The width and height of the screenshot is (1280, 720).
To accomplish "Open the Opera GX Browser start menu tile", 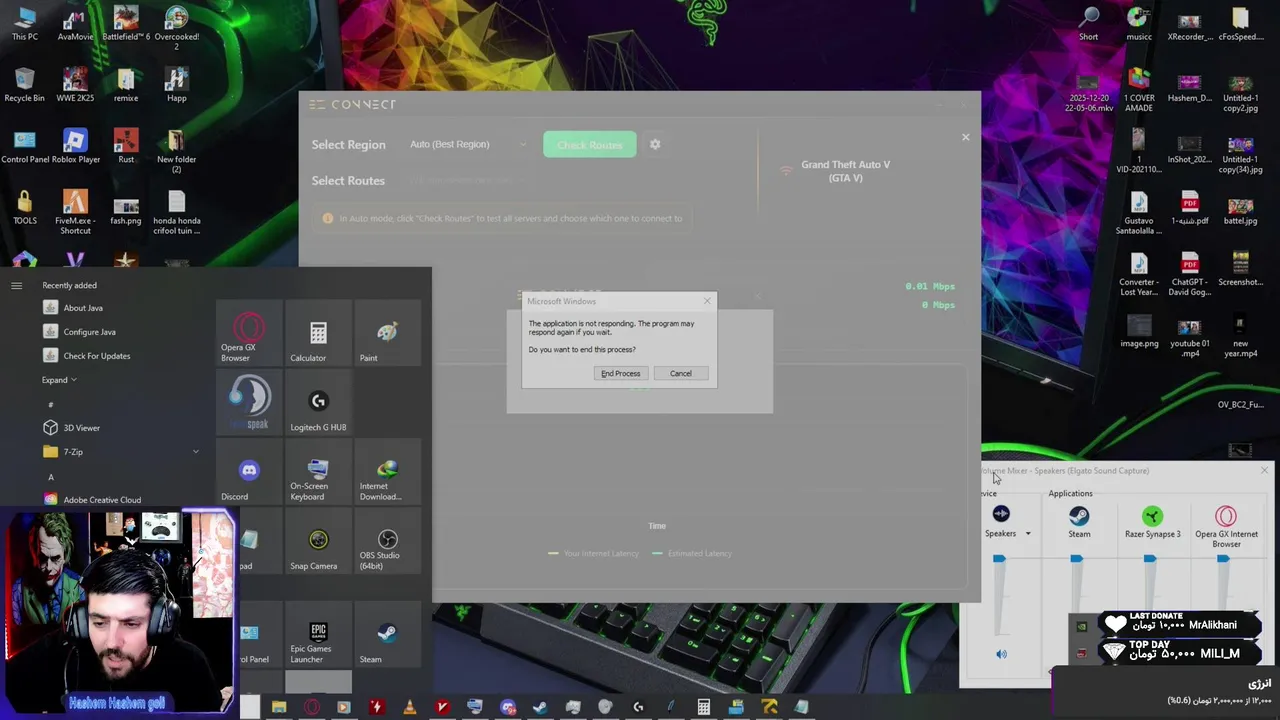I will click(x=249, y=333).
